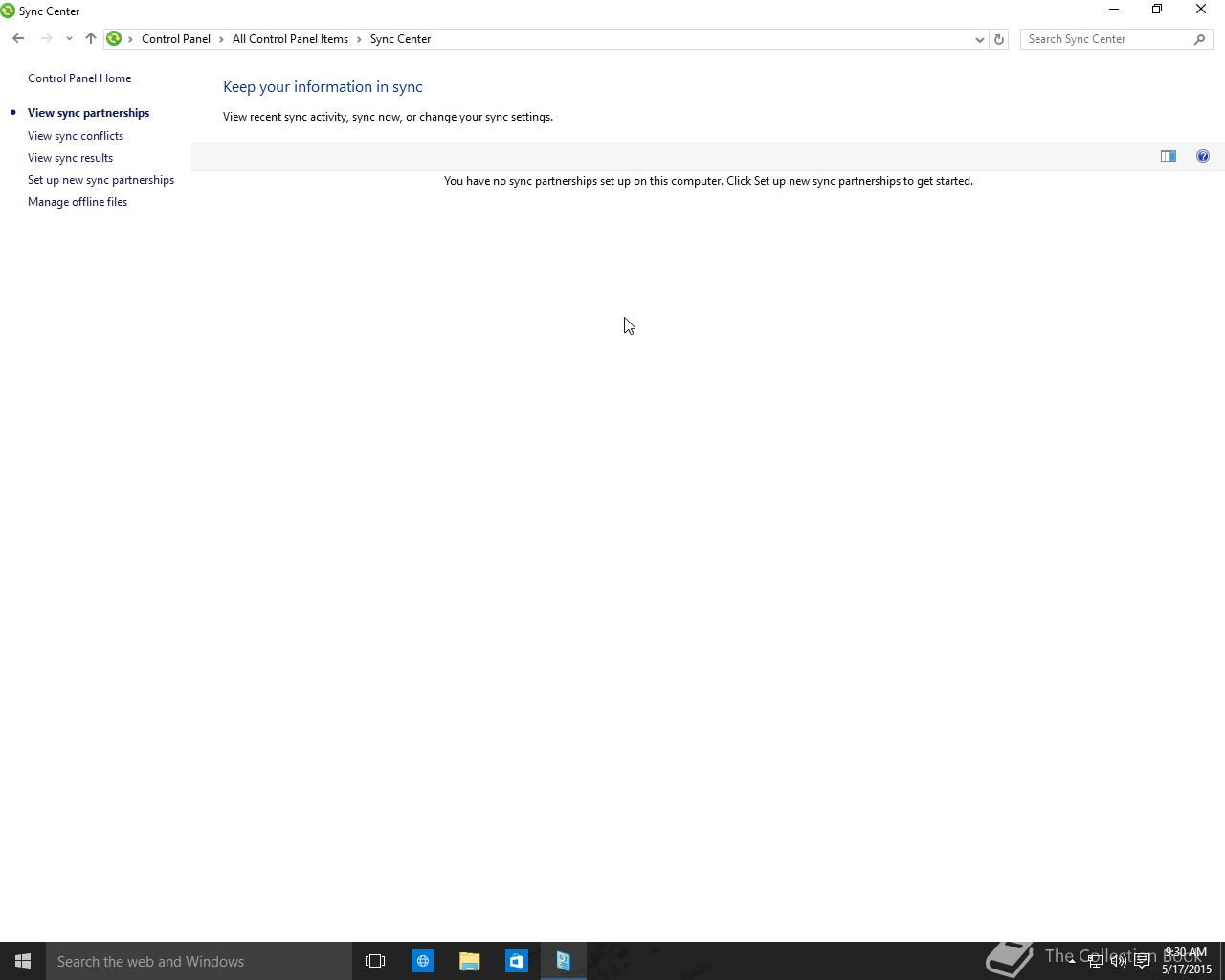Refresh the Sync Center view
The image size is (1225, 980).
999,39
